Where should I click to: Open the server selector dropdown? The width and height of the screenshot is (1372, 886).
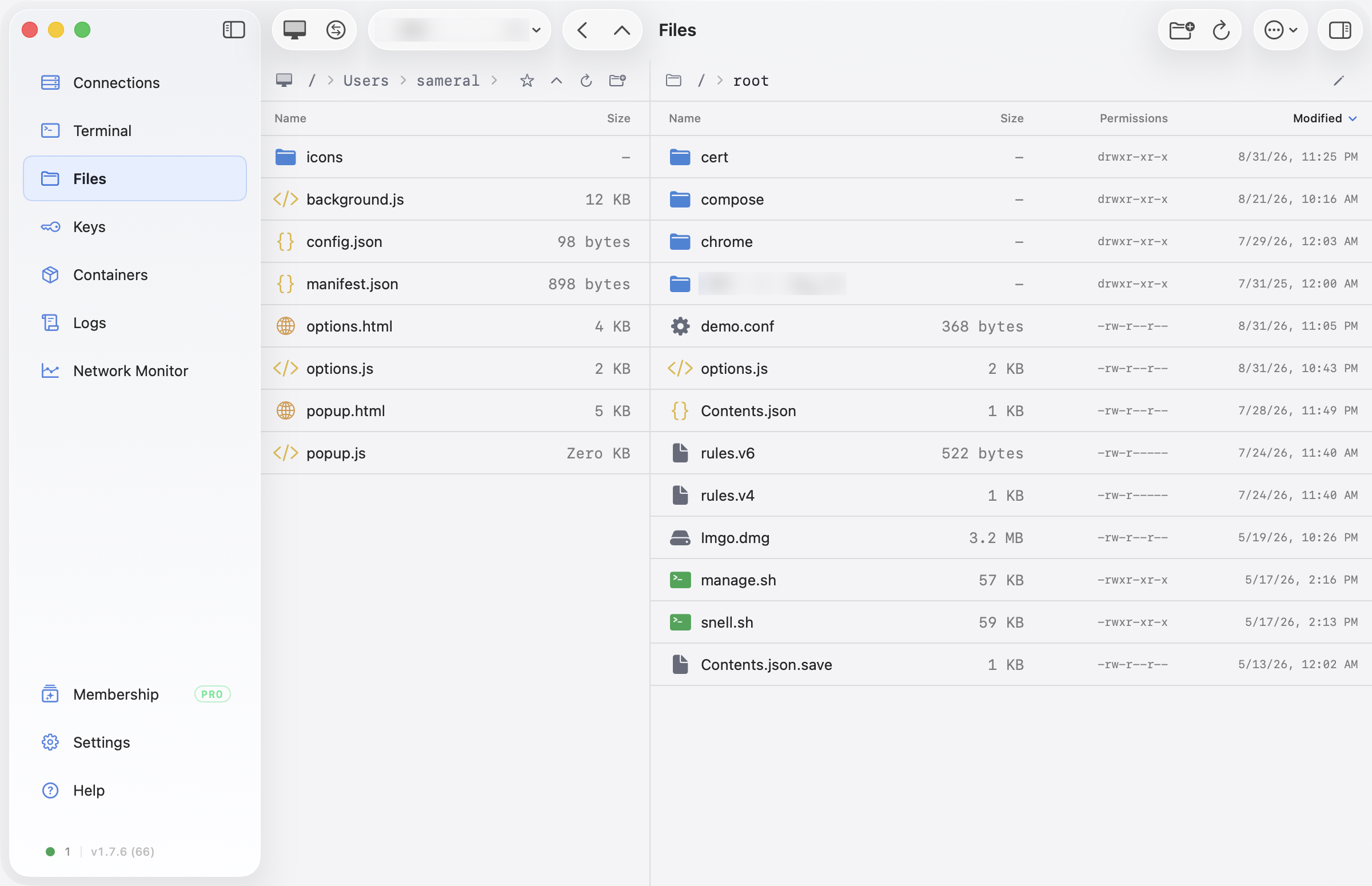460,30
